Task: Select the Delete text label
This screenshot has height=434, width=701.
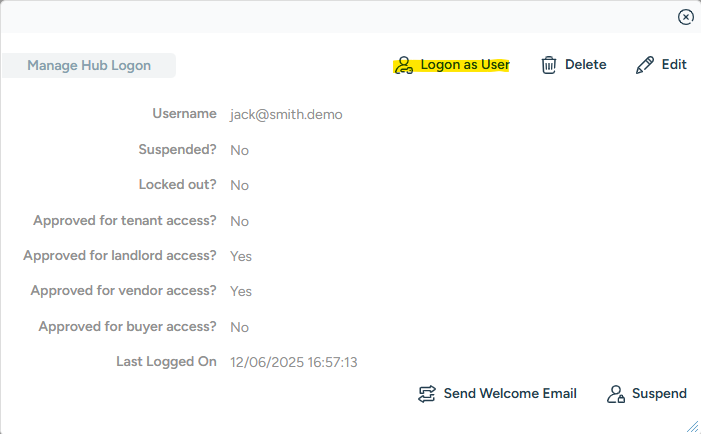Action: tap(585, 65)
